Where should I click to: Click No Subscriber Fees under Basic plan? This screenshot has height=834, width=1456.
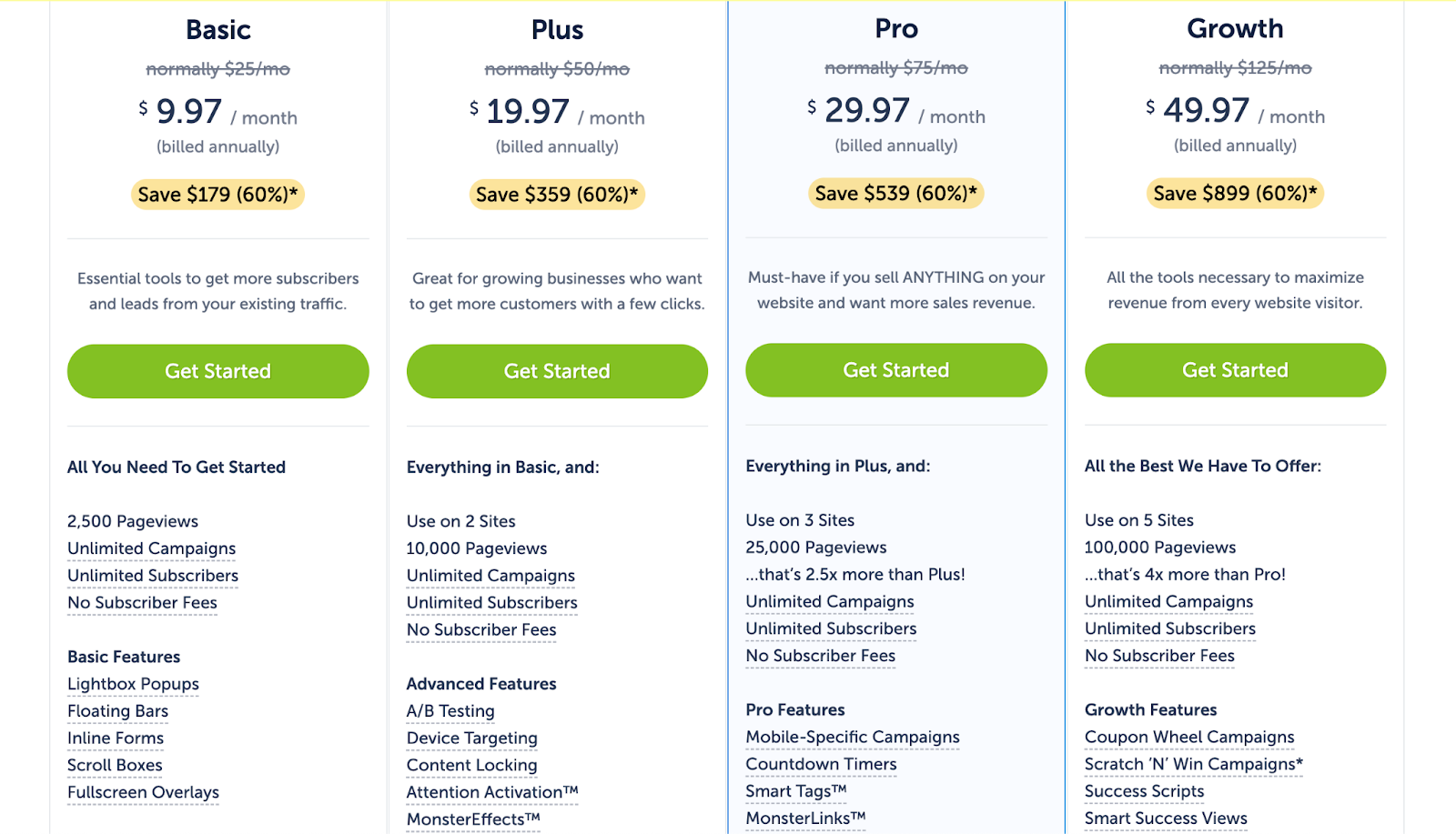coord(142,603)
